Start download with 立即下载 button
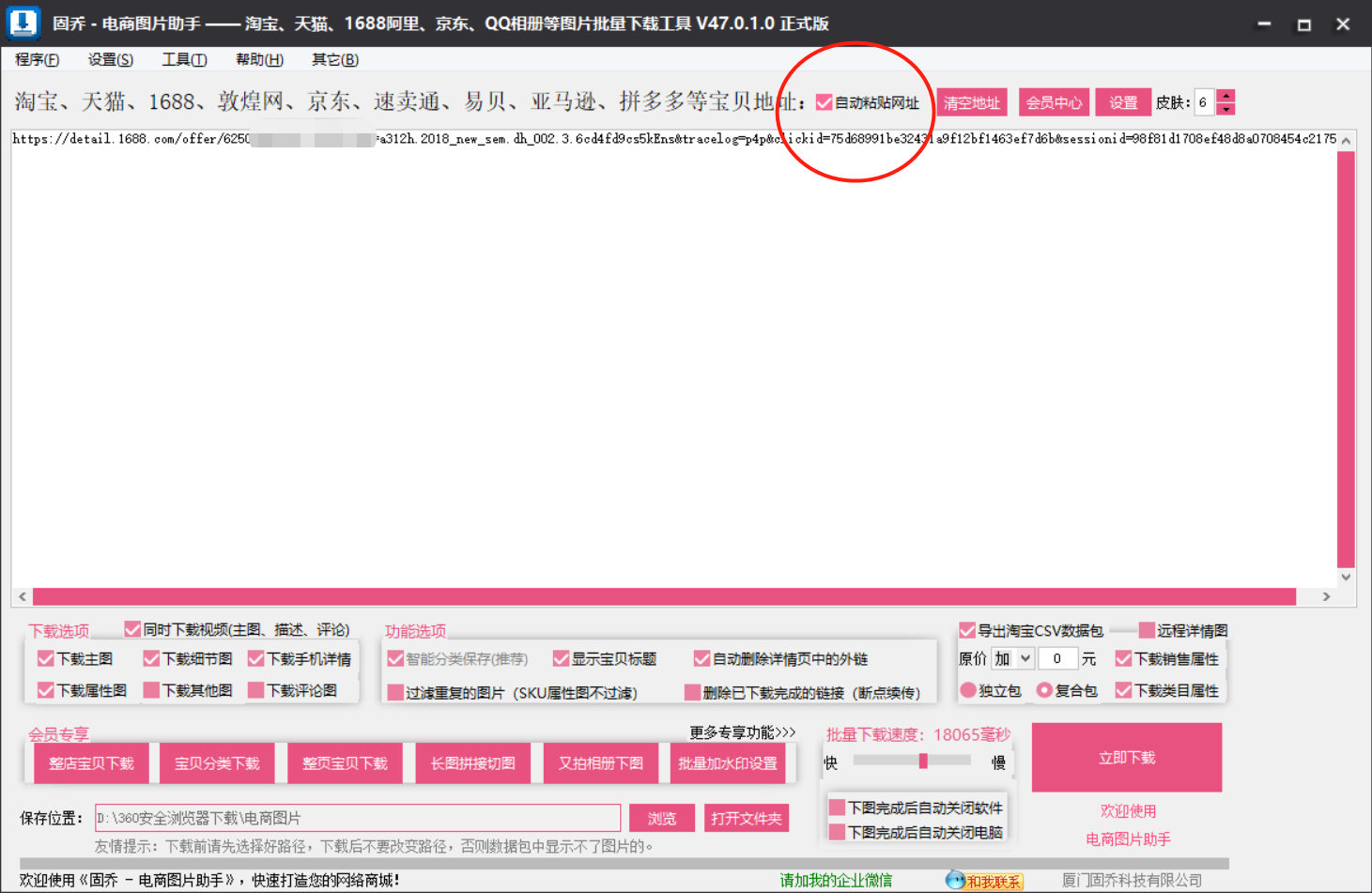 pyautogui.click(x=1127, y=758)
